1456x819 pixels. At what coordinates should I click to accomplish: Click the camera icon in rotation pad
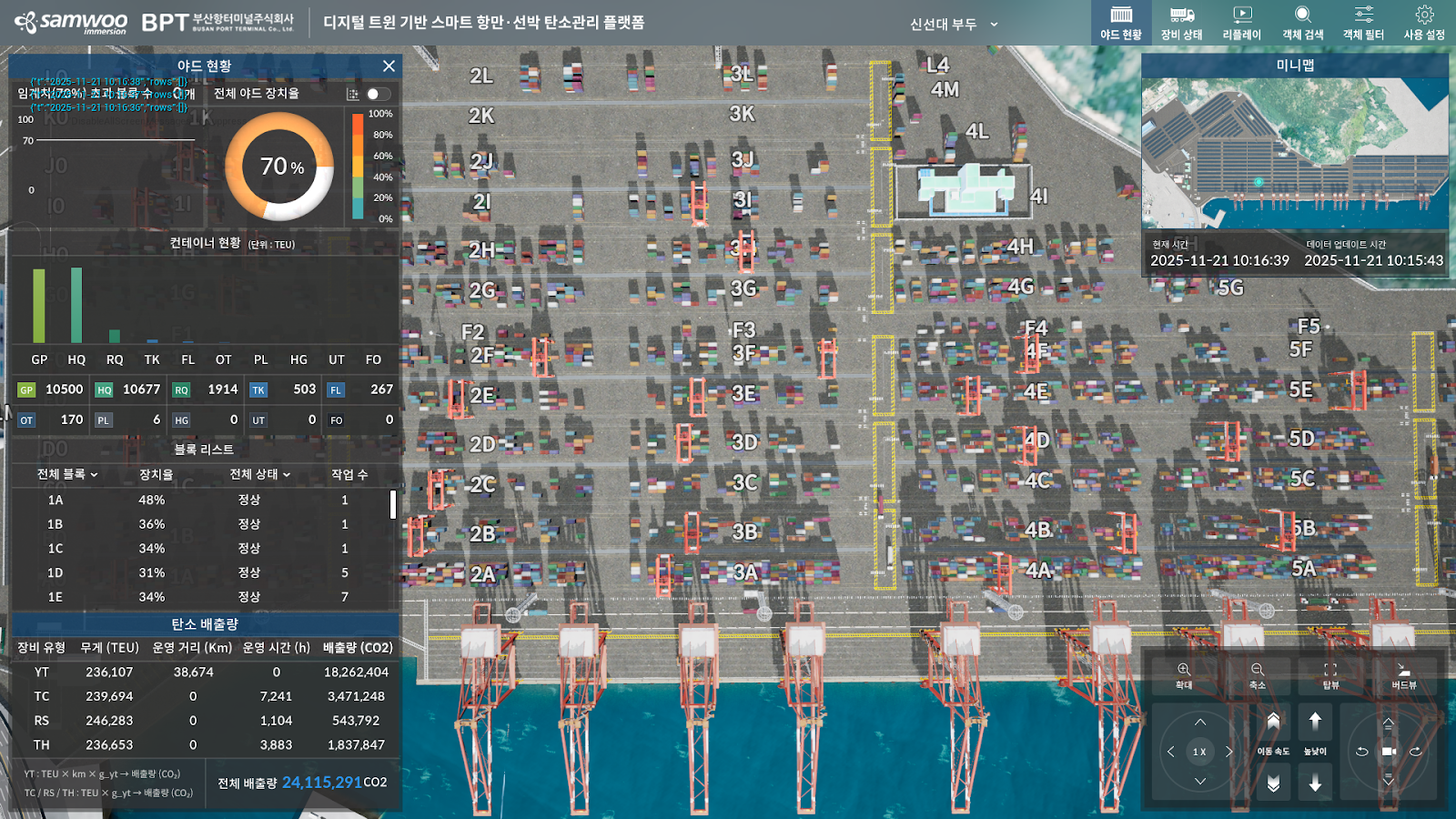coord(1389,752)
